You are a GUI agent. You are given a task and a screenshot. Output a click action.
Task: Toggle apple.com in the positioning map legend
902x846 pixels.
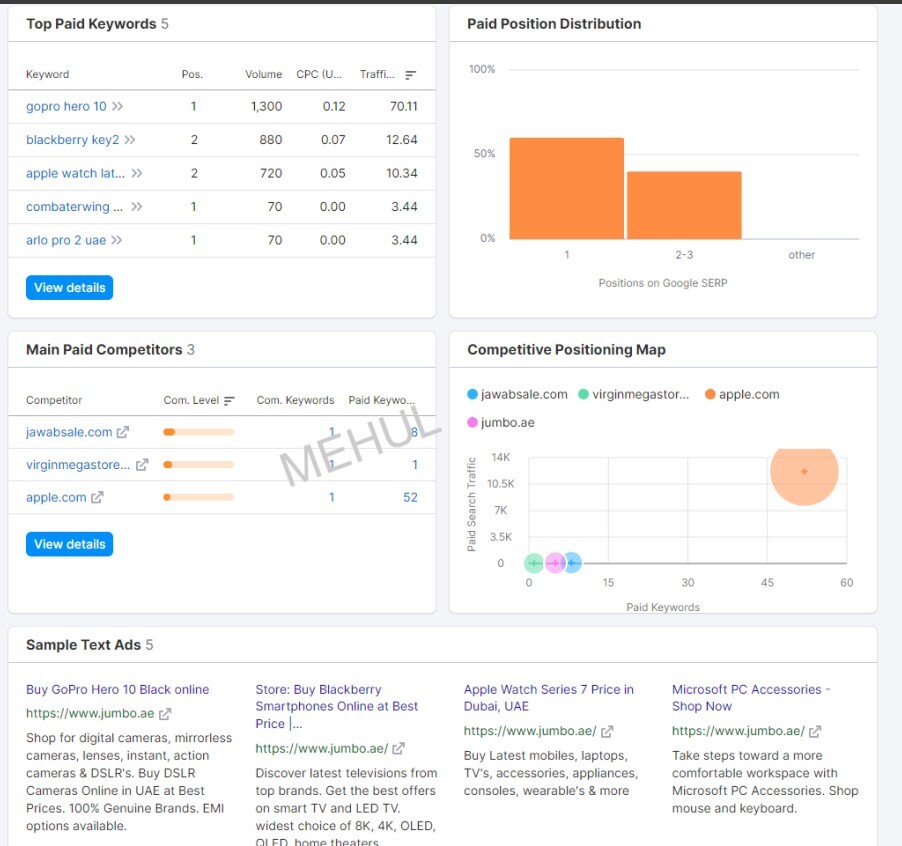point(740,394)
